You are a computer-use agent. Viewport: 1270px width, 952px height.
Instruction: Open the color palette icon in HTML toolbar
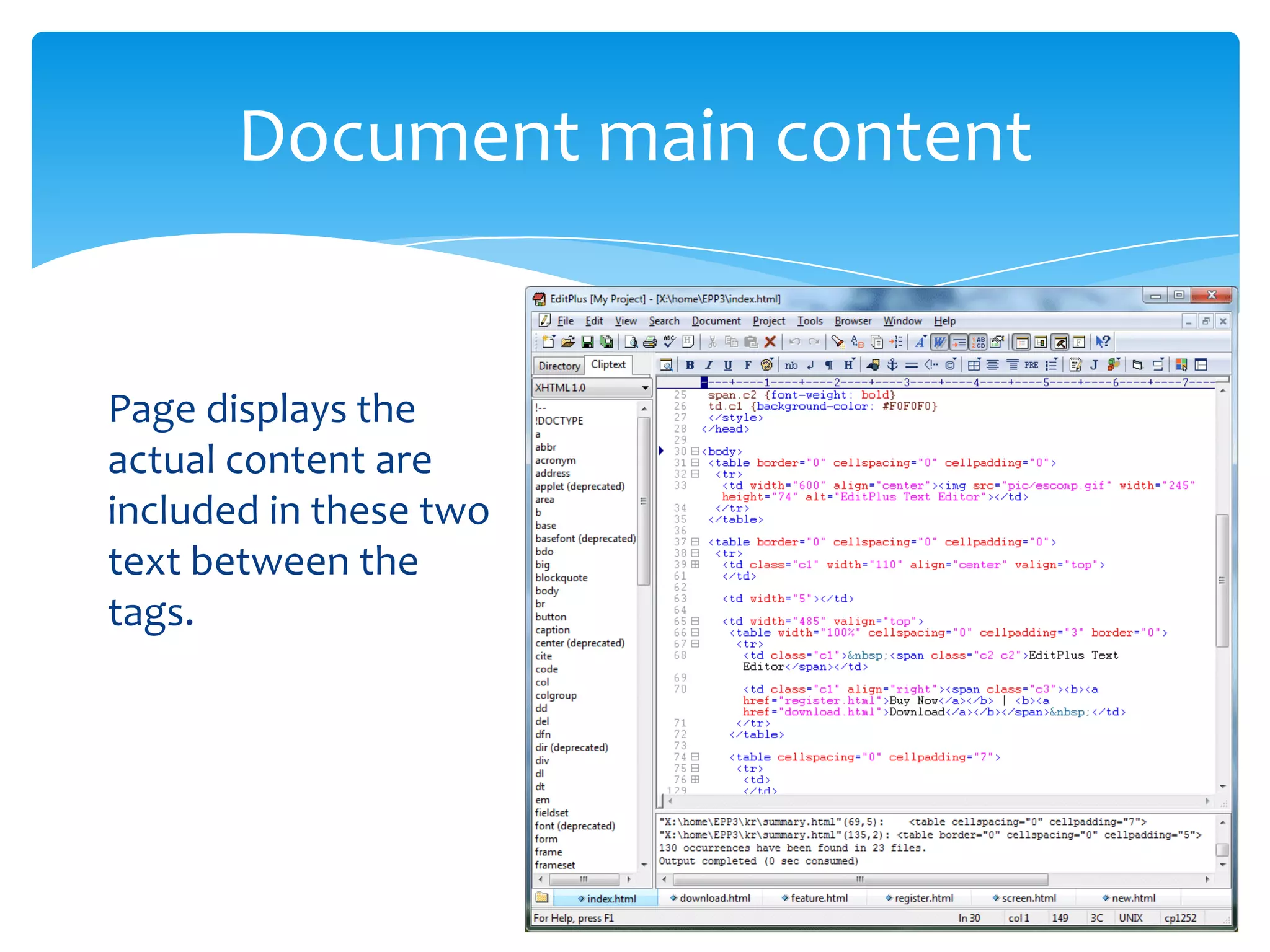coord(767,365)
